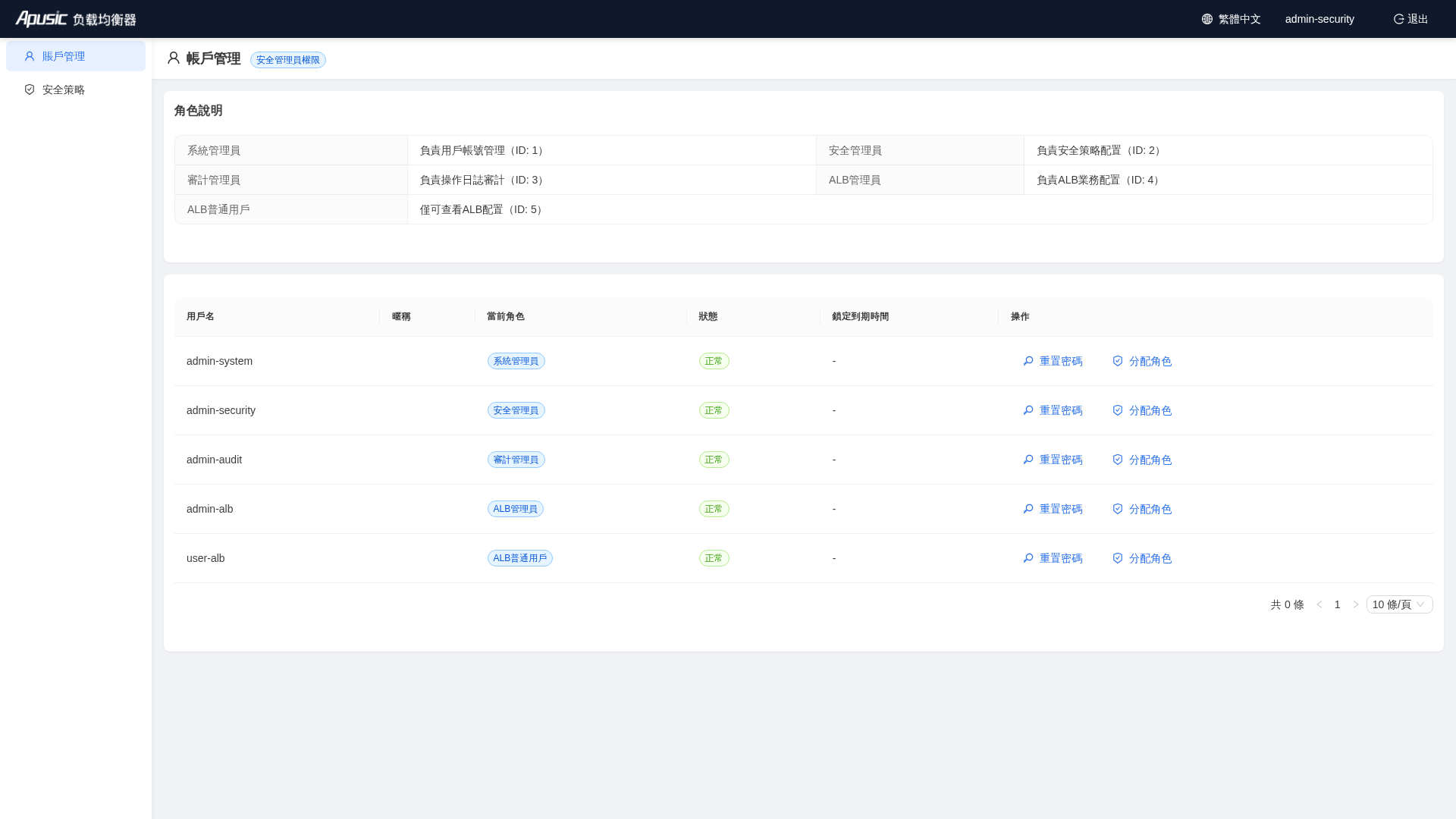Screen dimensions: 1456x819
Task: Click reset password key icon for admin-system
Action: [1028, 361]
